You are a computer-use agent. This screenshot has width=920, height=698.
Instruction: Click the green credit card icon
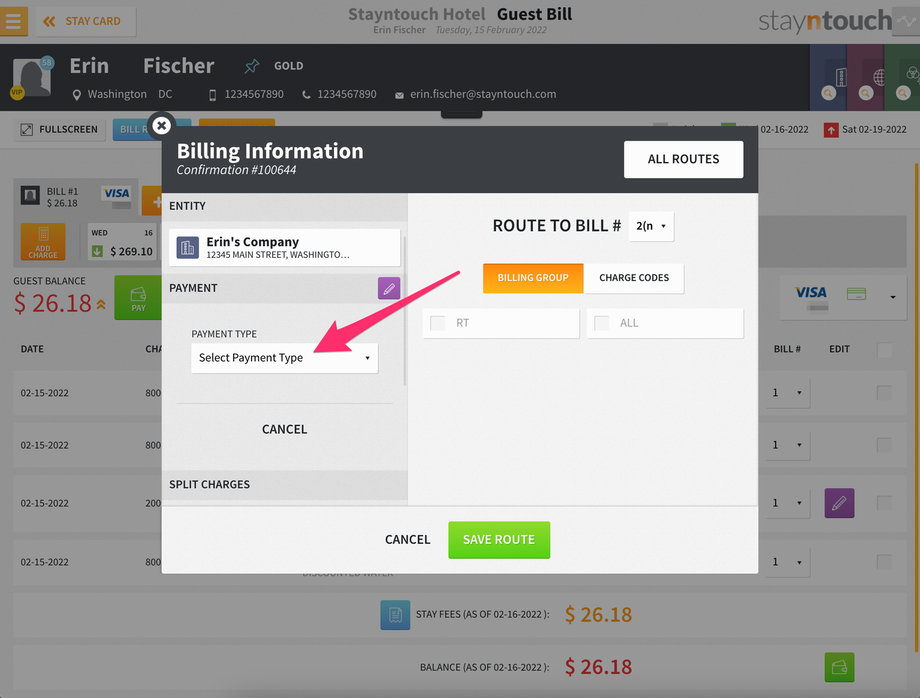tap(857, 294)
